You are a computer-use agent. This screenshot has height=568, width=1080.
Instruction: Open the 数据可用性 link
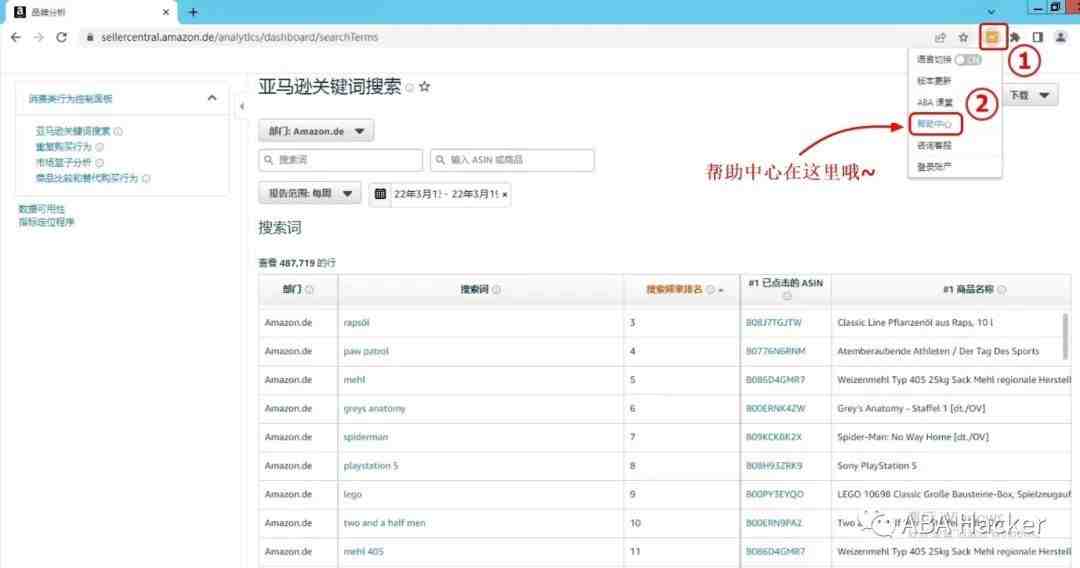41,209
